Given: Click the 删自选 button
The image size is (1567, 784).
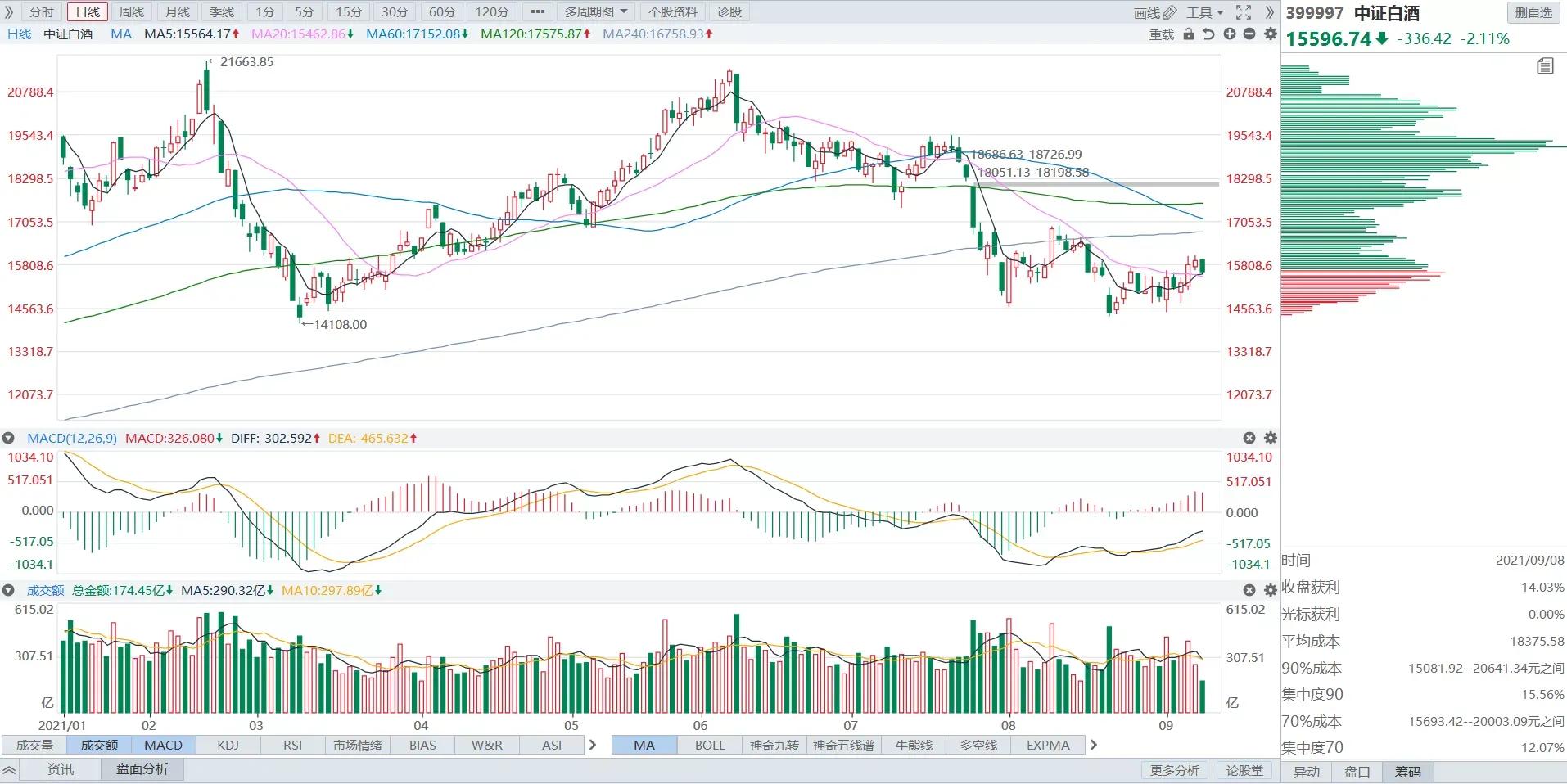Looking at the screenshot, I should pyautogui.click(x=1533, y=12).
